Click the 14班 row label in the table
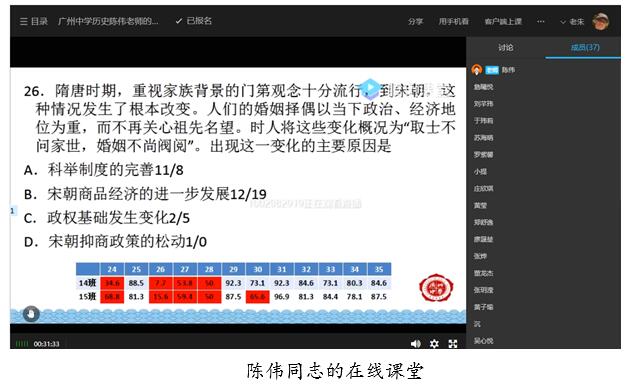The height and width of the screenshot is (391, 626). click(87, 283)
